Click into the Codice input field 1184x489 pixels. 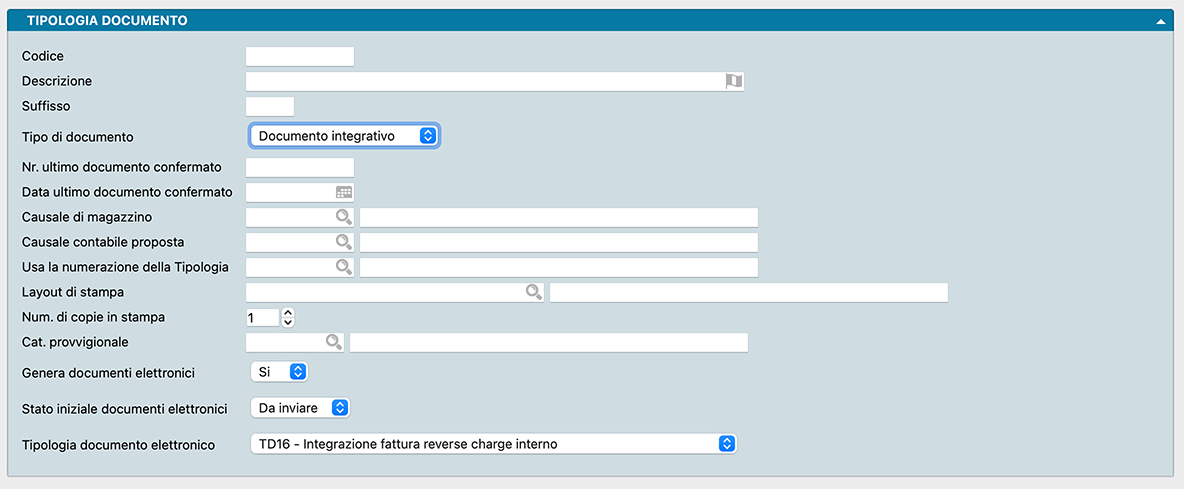coord(300,57)
